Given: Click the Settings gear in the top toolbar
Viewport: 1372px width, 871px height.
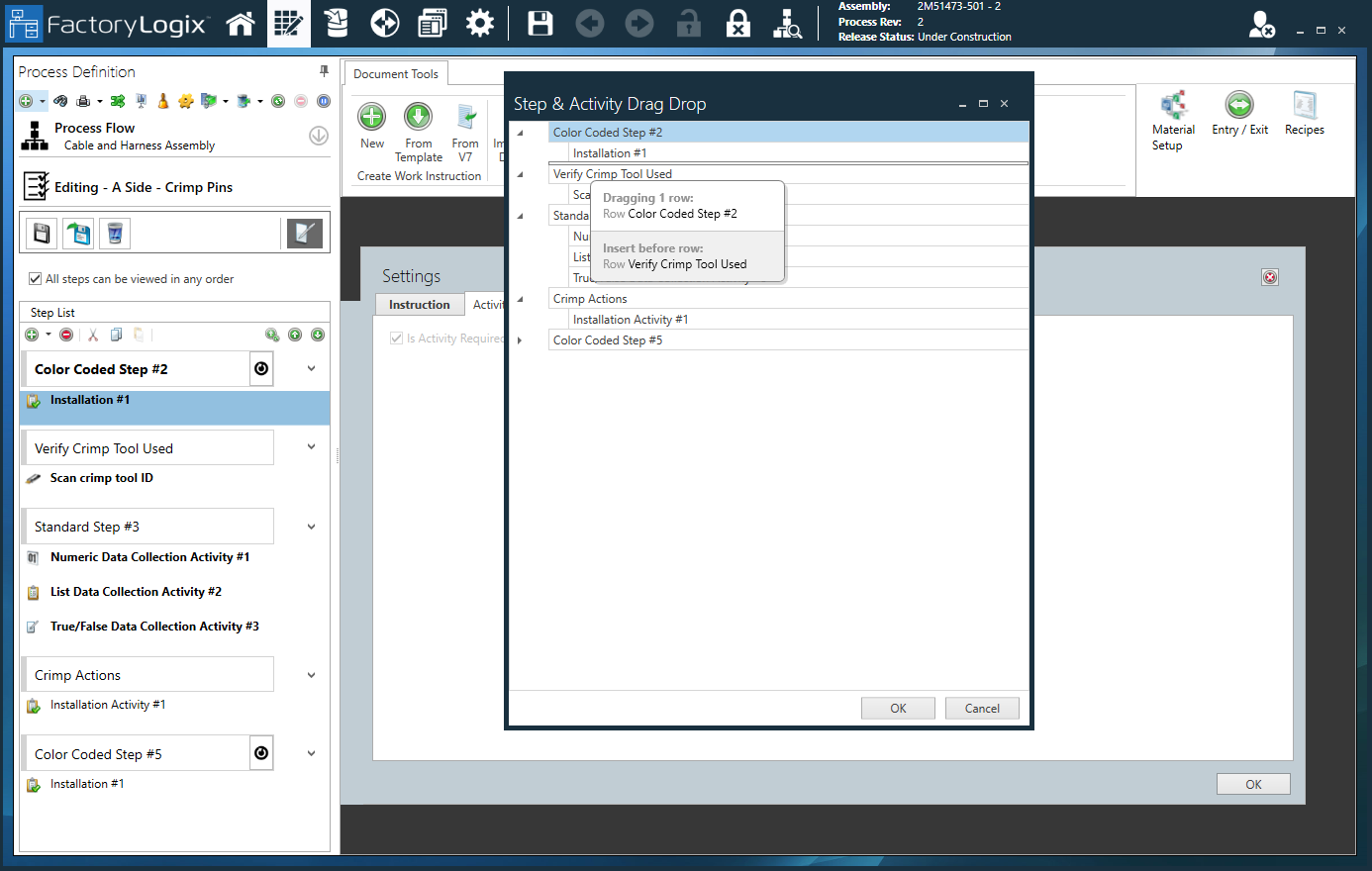Looking at the screenshot, I should click(480, 23).
